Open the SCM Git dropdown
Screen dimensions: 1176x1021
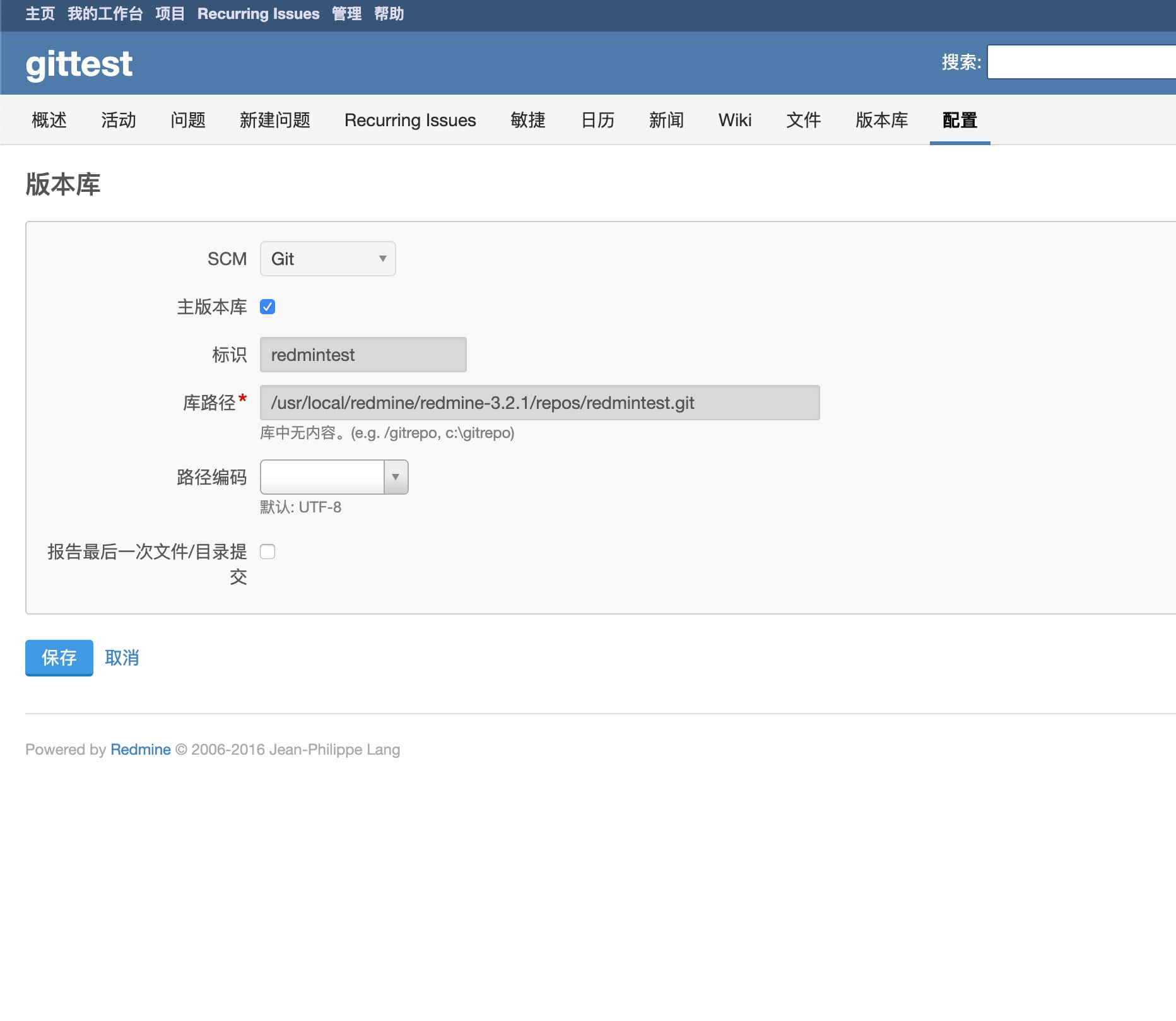tap(327, 259)
